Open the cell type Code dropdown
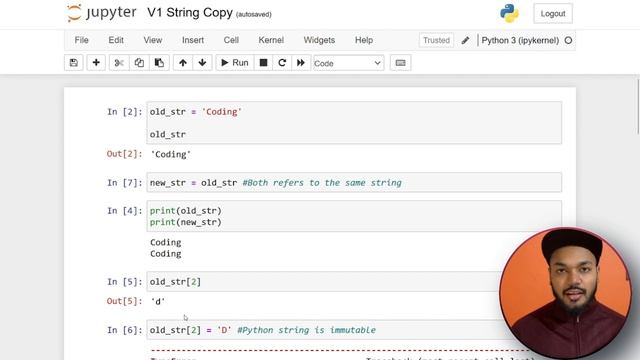The width and height of the screenshot is (640, 360). tap(349, 63)
